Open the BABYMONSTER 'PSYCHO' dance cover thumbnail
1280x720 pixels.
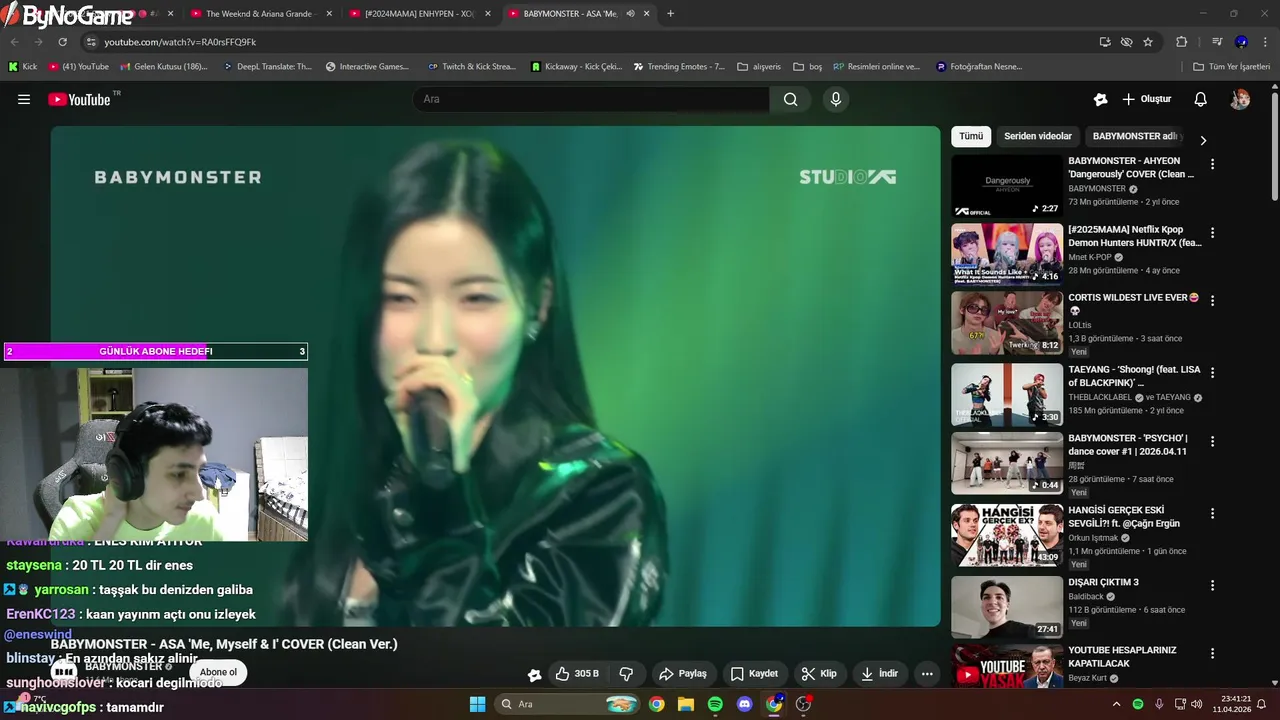click(1007, 463)
